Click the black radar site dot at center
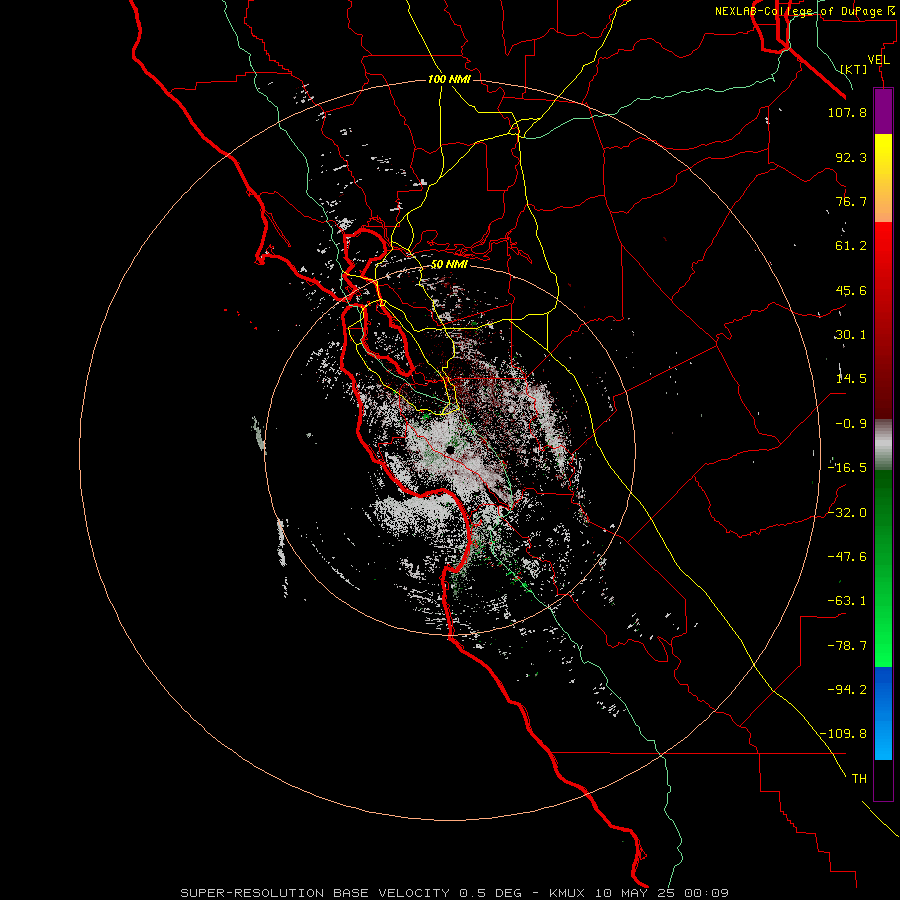 click(x=451, y=450)
